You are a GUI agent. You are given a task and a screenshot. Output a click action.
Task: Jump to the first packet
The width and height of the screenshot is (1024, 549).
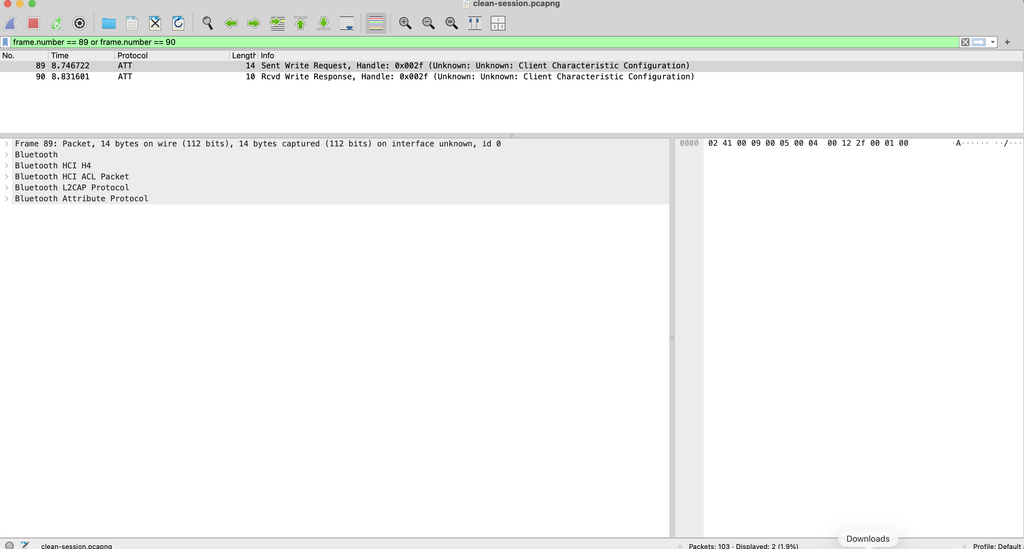point(300,24)
